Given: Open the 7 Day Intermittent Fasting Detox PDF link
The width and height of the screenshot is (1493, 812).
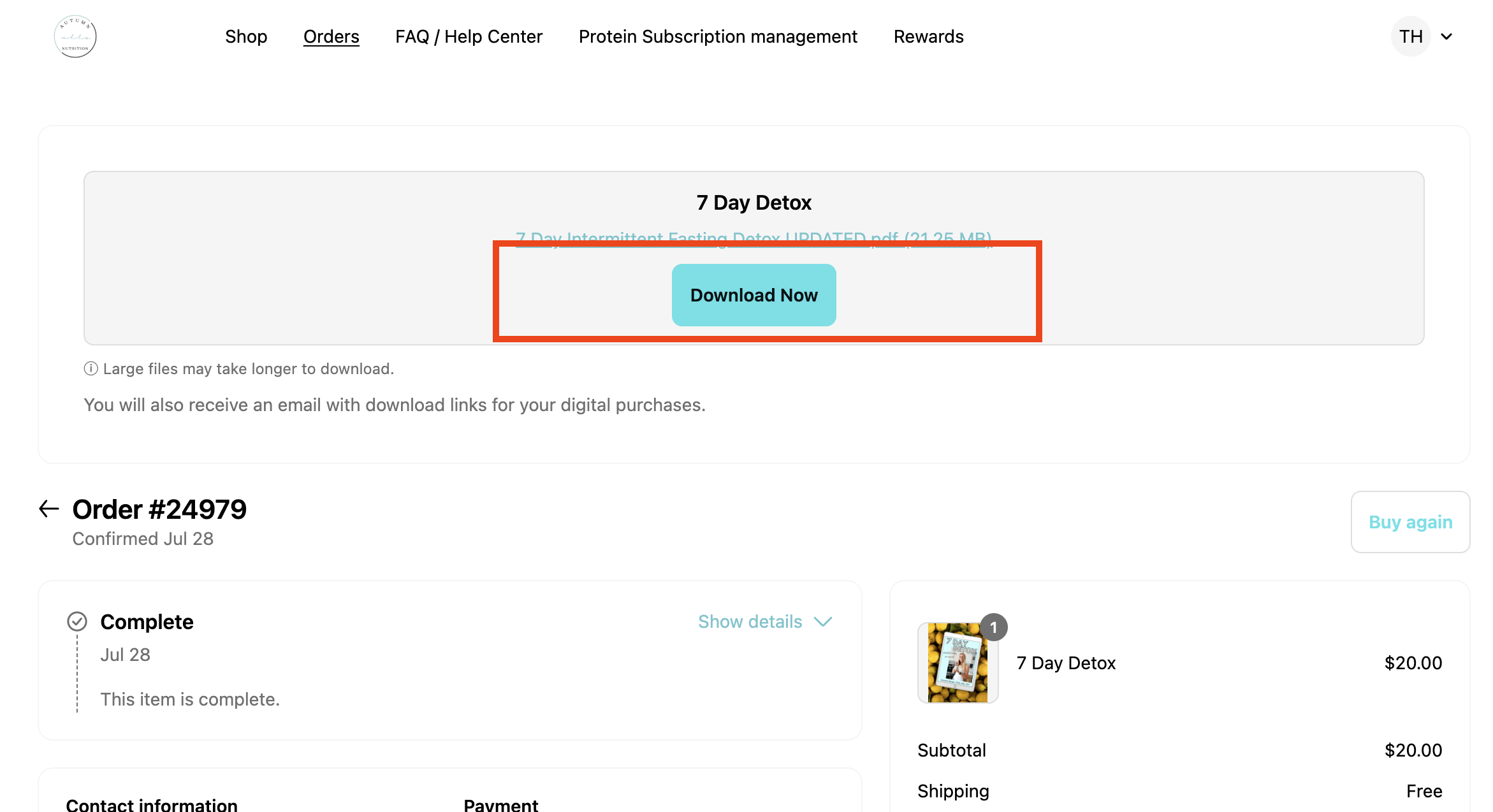Looking at the screenshot, I should pos(754,240).
